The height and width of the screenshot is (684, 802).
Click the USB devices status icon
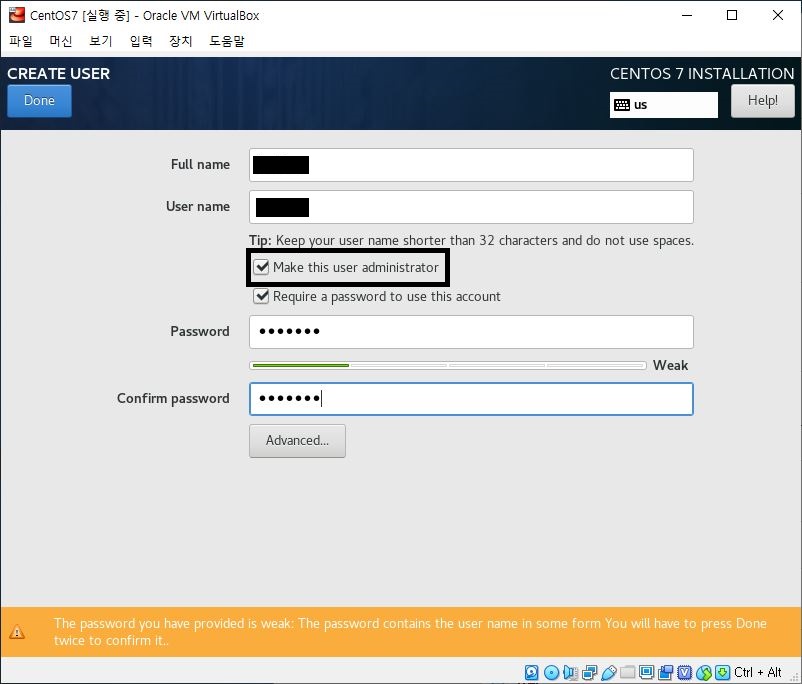[608, 672]
